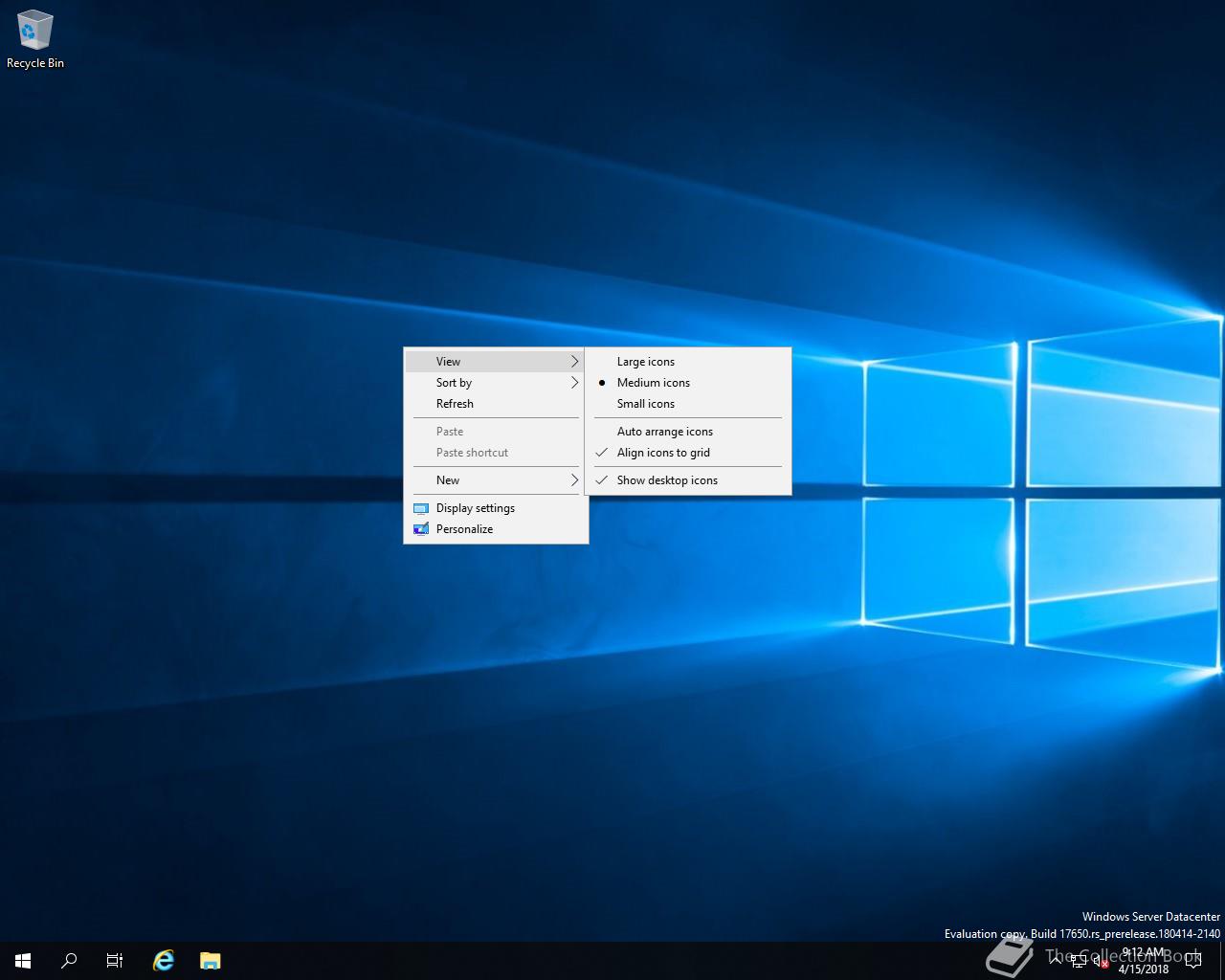The height and width of the screenshot is (980, 1225).
Task: Click the muted volume speaker icon
Action: pyautogui.click(x=1101, y=962)
